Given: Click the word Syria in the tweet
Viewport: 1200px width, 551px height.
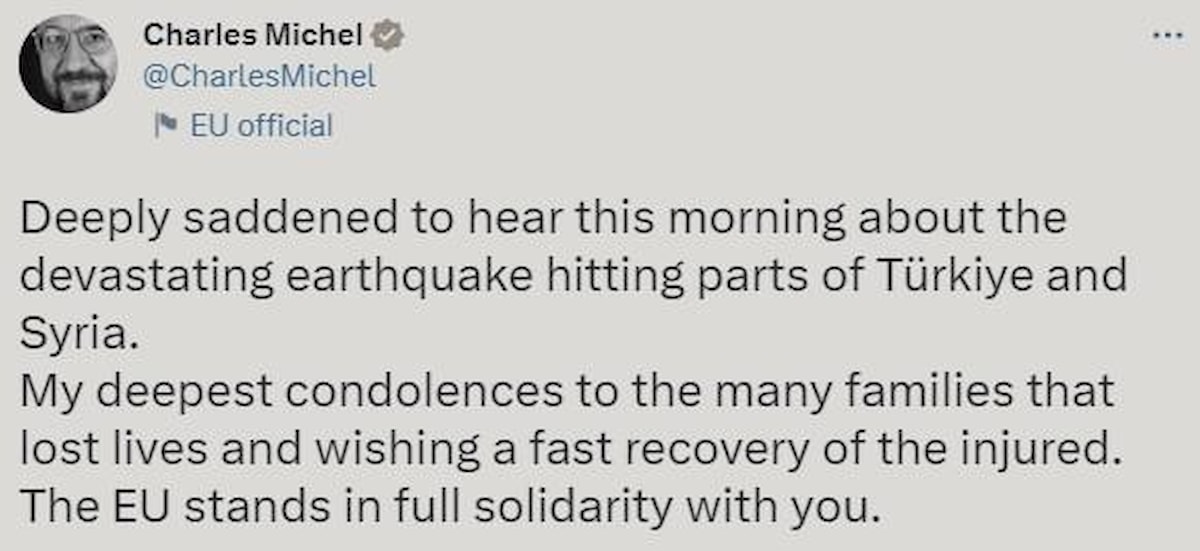Looking at the screenshot, I should click(x=72, y=333).
